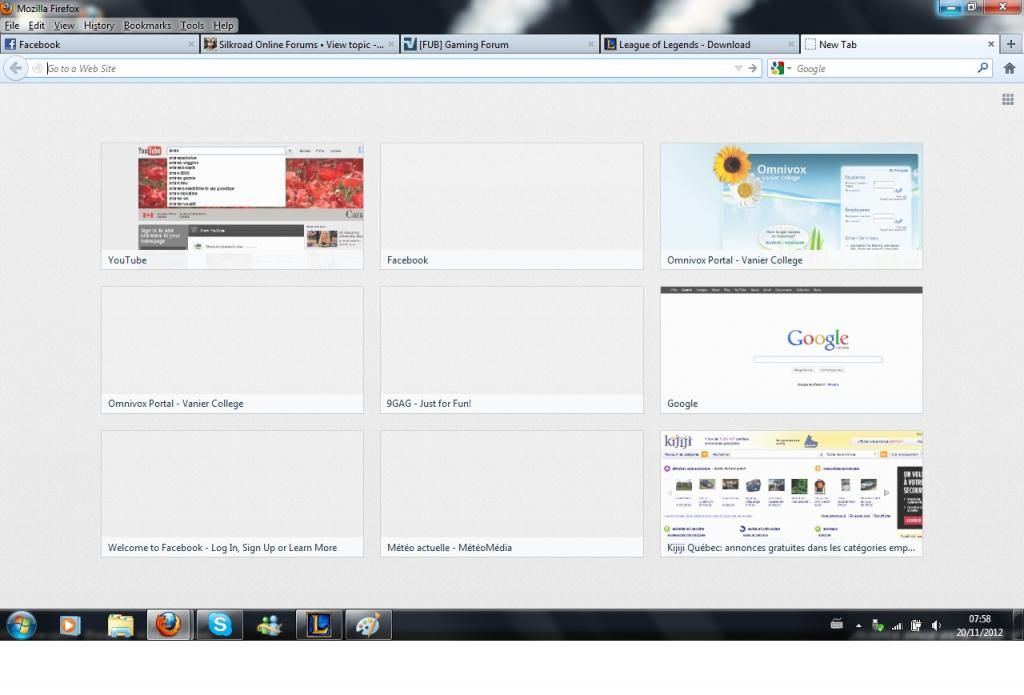Click the Silkroad Online tab favicon
Viewport: 1024px width, 695px height.
click(x=210, y=44)
